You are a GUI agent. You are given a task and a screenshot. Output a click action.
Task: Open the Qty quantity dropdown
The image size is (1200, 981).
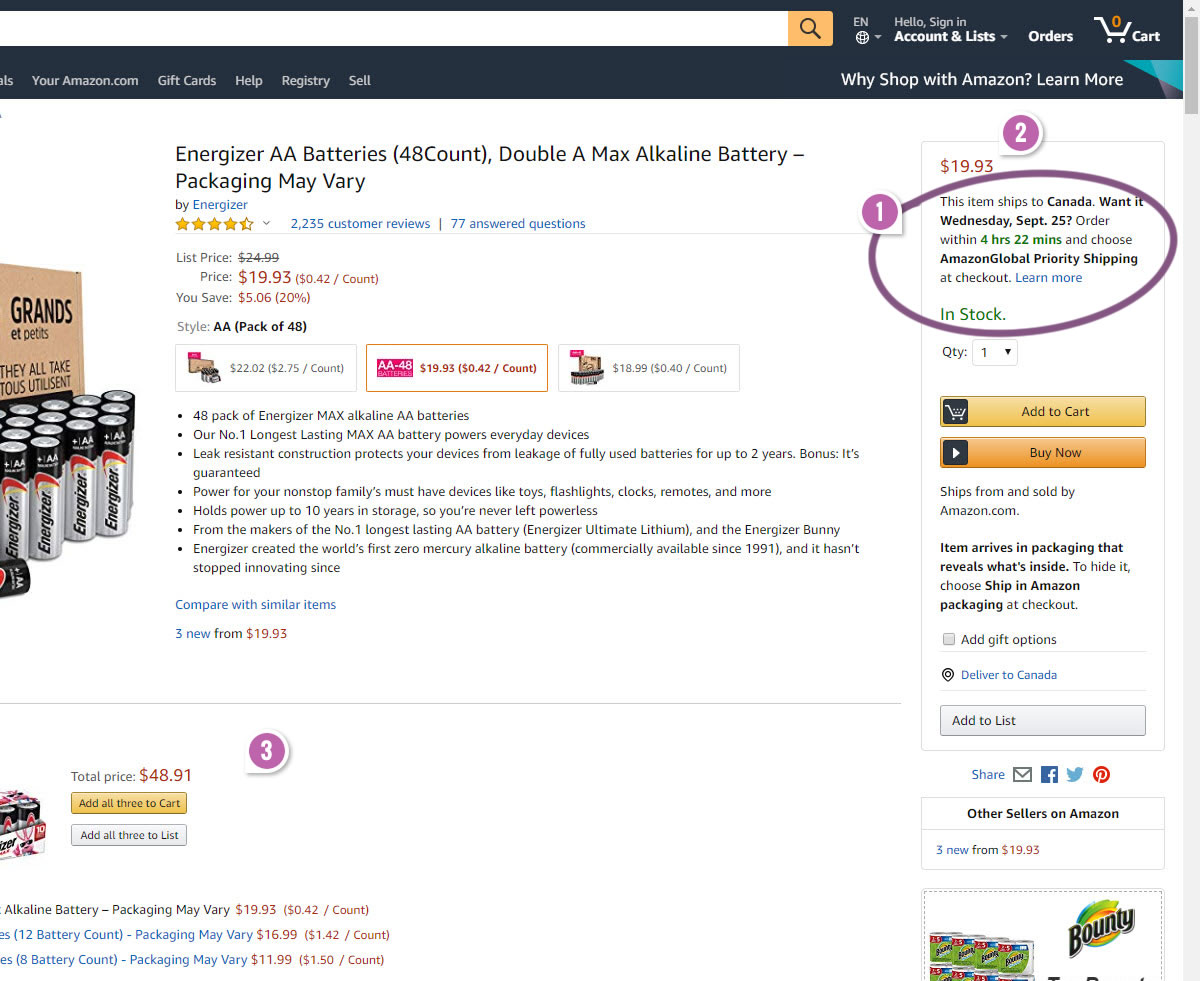click(x=995, y=352)
